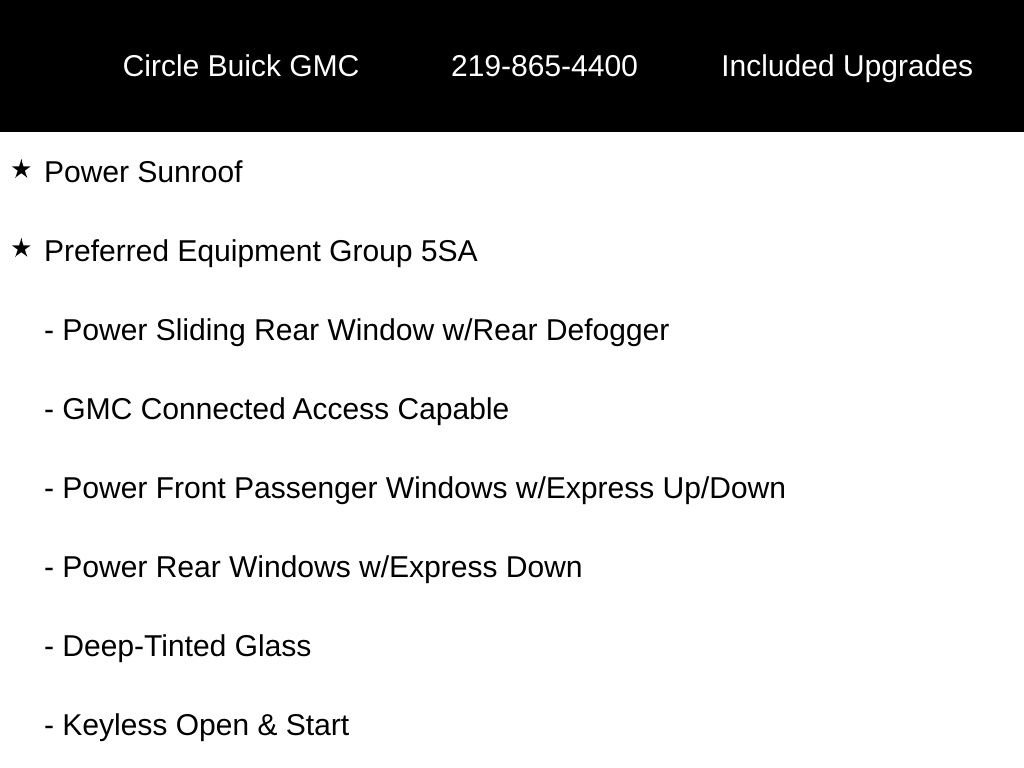Image resolution: width=1024 pixels, height=768 pixels.
Task: Click the 5SA package code
Action: click(x=449, y=251)
